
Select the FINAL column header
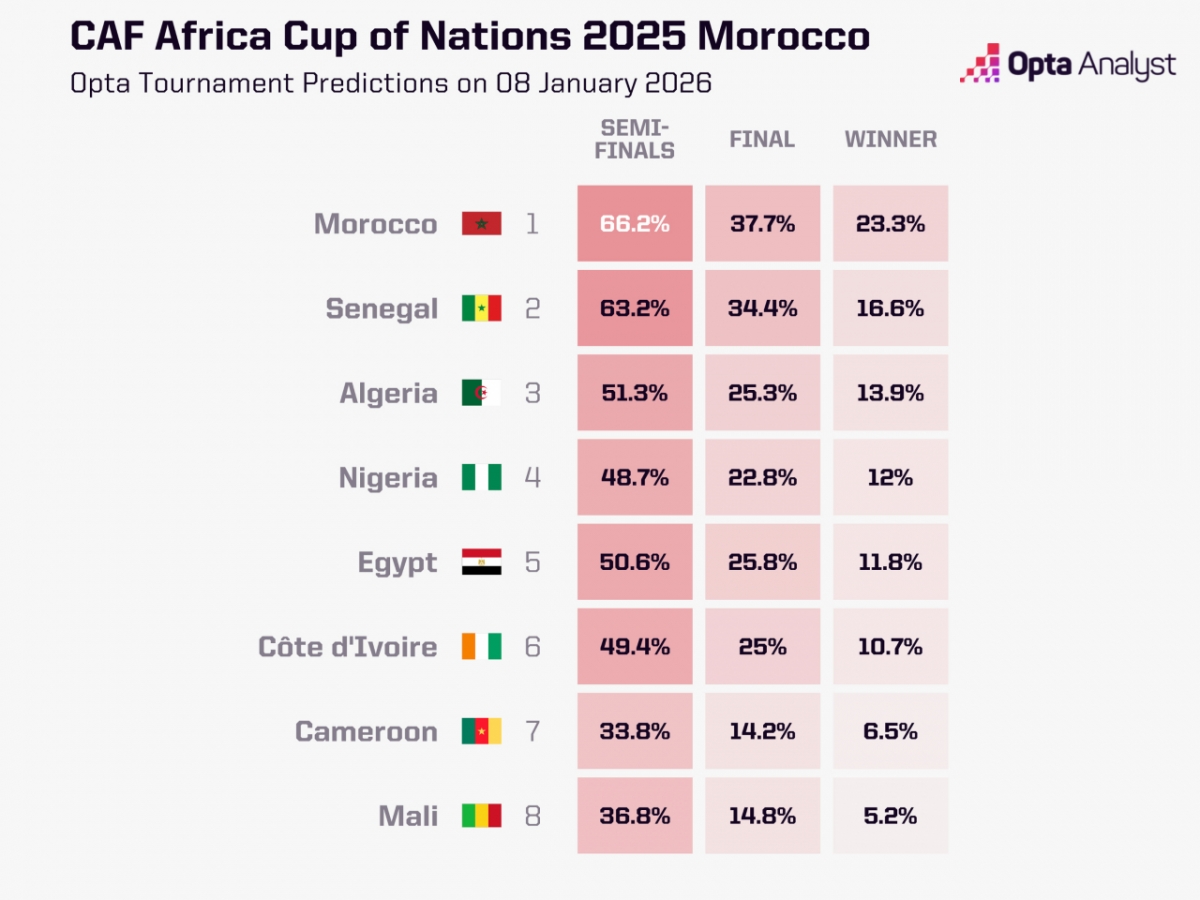click(762, 139)
